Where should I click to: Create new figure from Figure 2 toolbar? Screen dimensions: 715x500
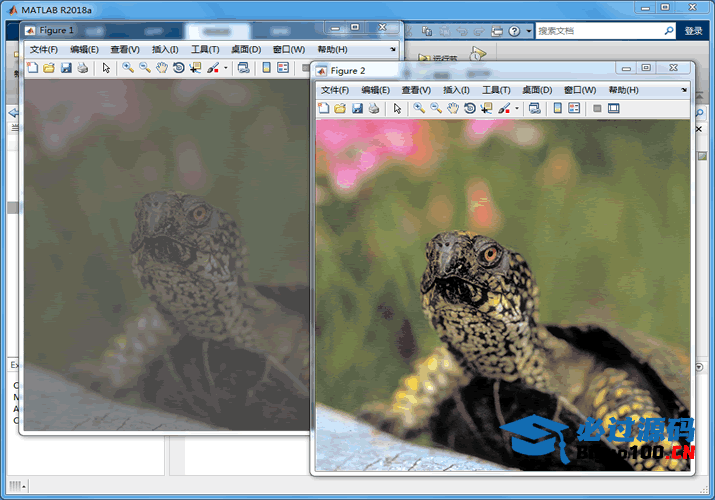324,108
